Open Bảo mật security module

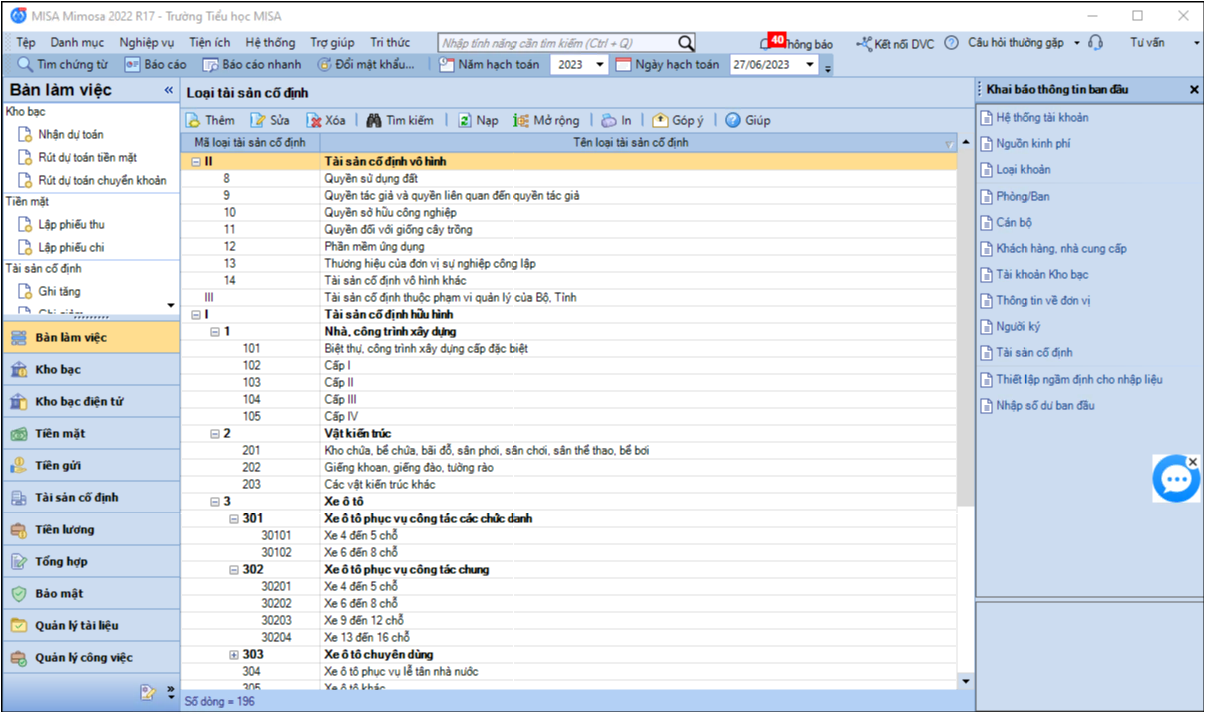(91, 594)
